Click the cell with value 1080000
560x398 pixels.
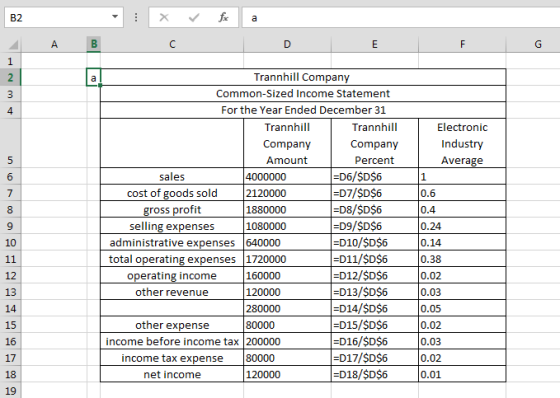click(287, 225)
